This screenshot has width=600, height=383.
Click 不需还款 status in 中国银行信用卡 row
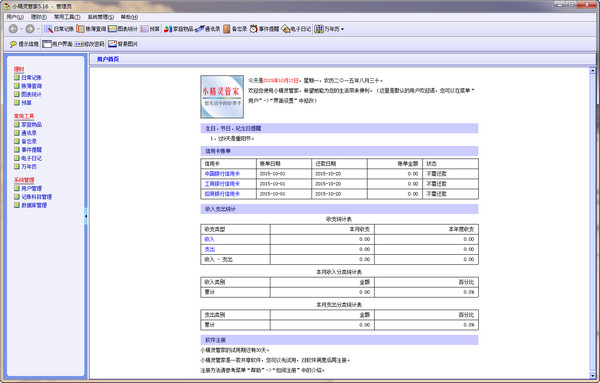click(437, 174)
